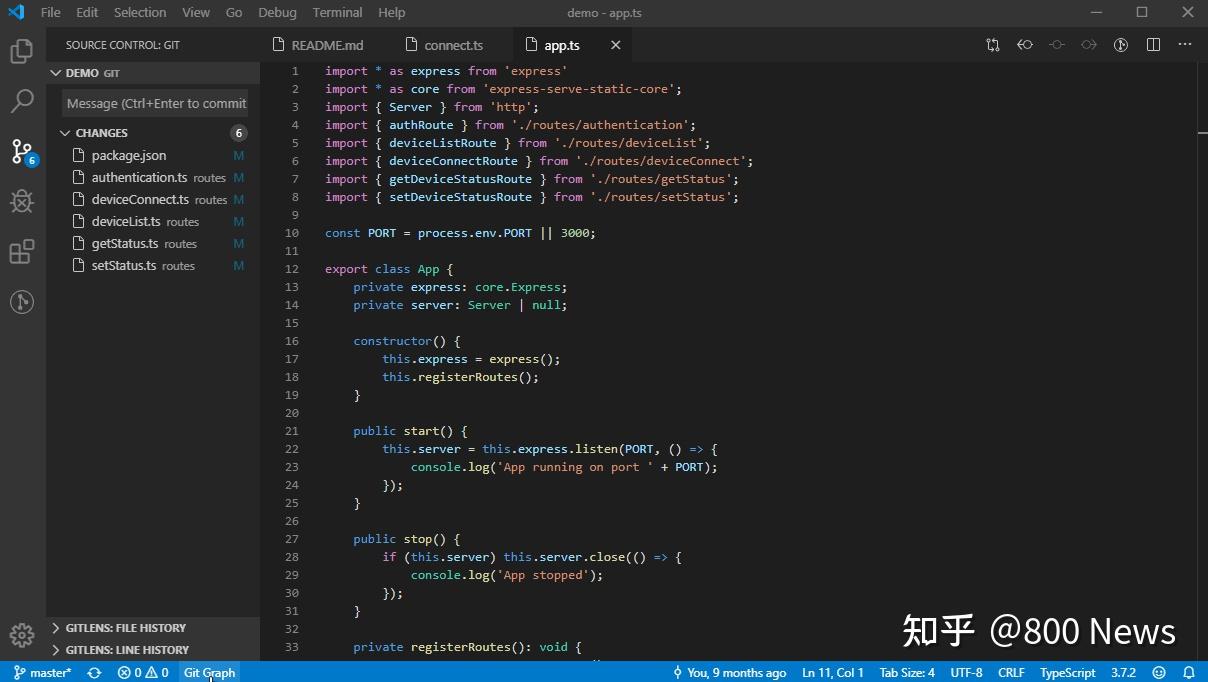Click the dimmed working-file revision icon

(x=1057, y=45)
